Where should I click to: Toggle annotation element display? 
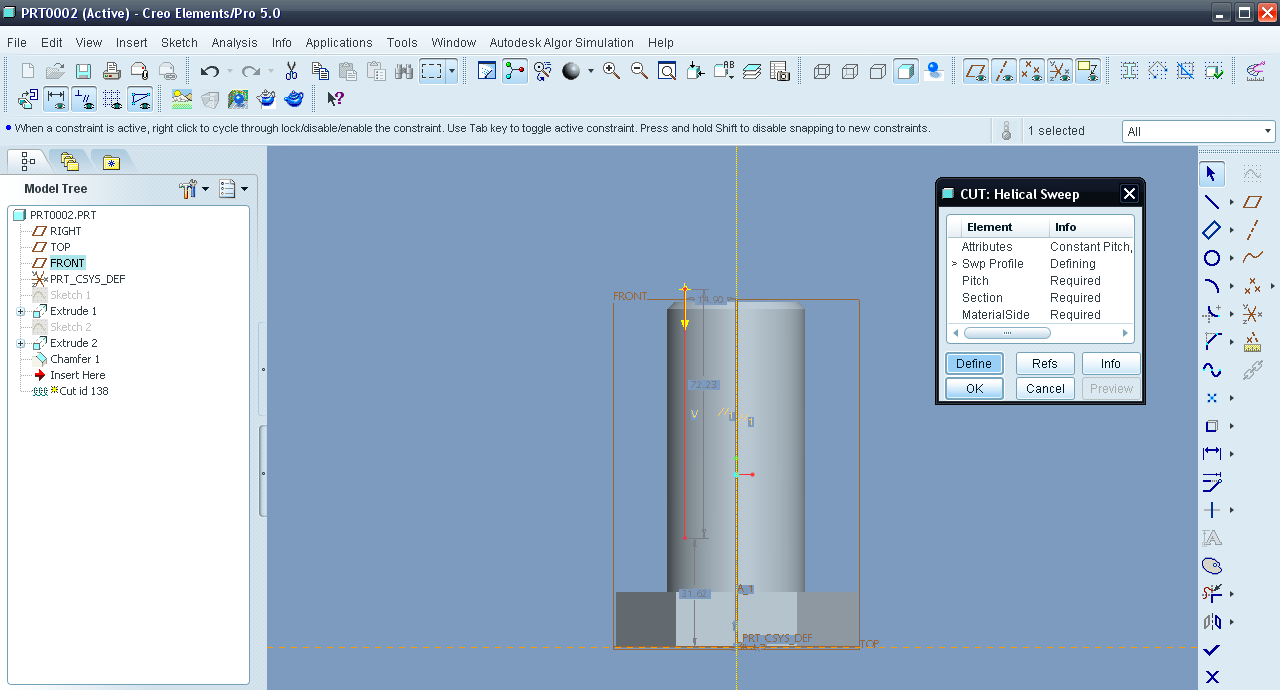click(1088, 71)
